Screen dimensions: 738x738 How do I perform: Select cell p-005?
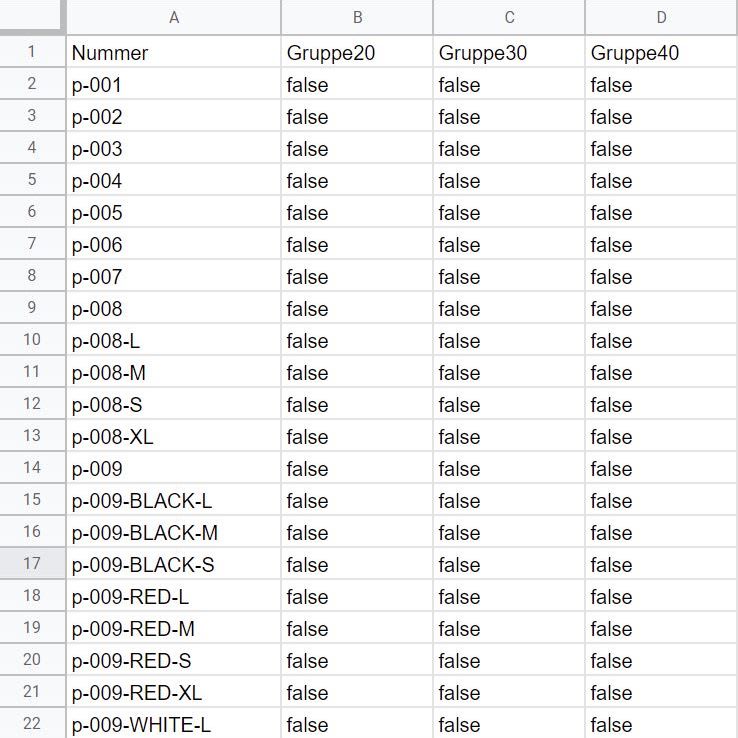pyautogui.click(x=174, y=212)
